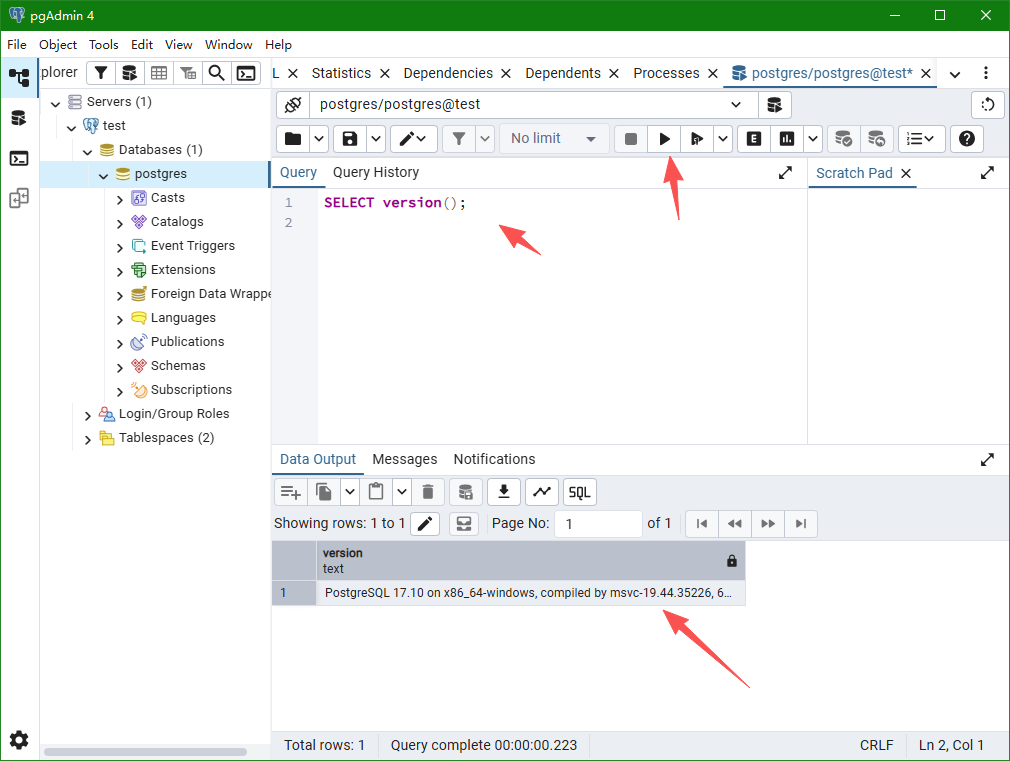Click Search Objects magnifier icon
The height and width of the screenshot is (761, 1010).
[x=217, y=73]
